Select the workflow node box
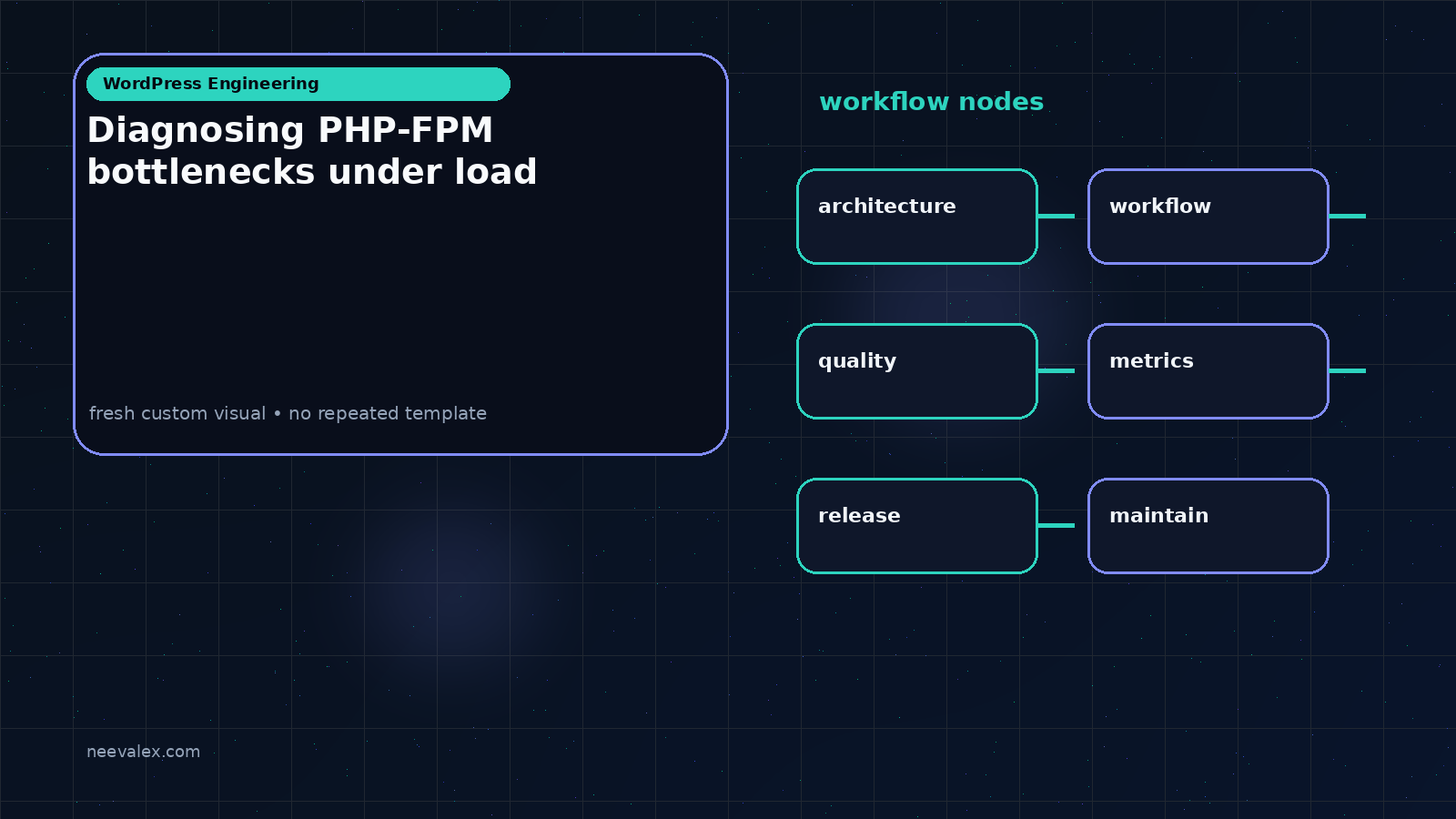Screen dimensions: 1456x819 click(x=1208, y=217)
